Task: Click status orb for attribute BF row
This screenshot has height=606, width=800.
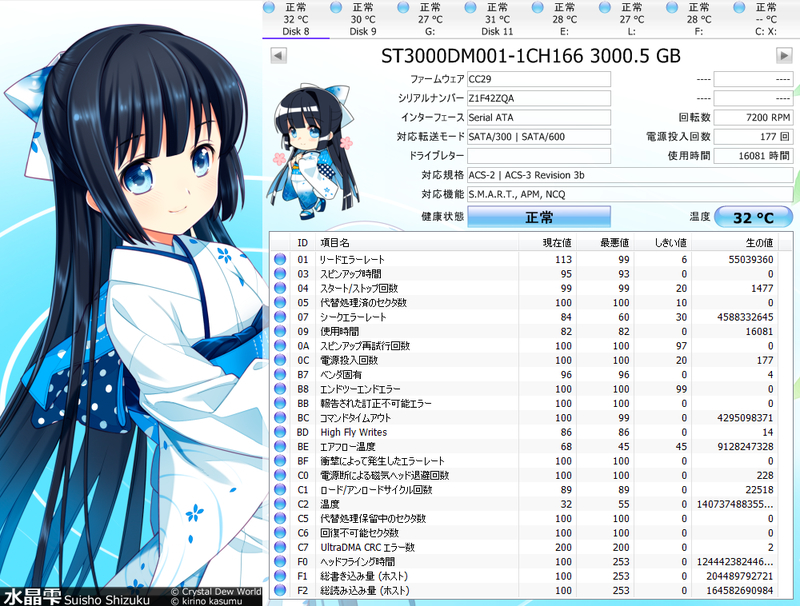Action: tap(280, 461)
